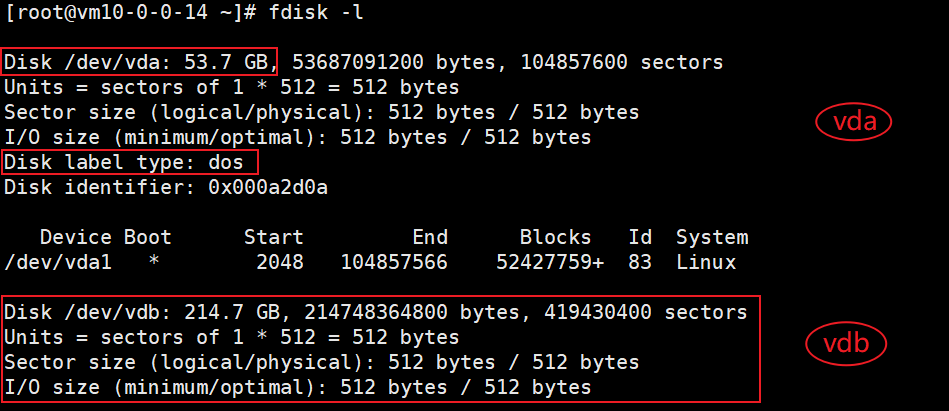The height and width of the screenshot is (411, 949).
Task: Select the /dev/vda1 partition entry
Action: (59, 262)
